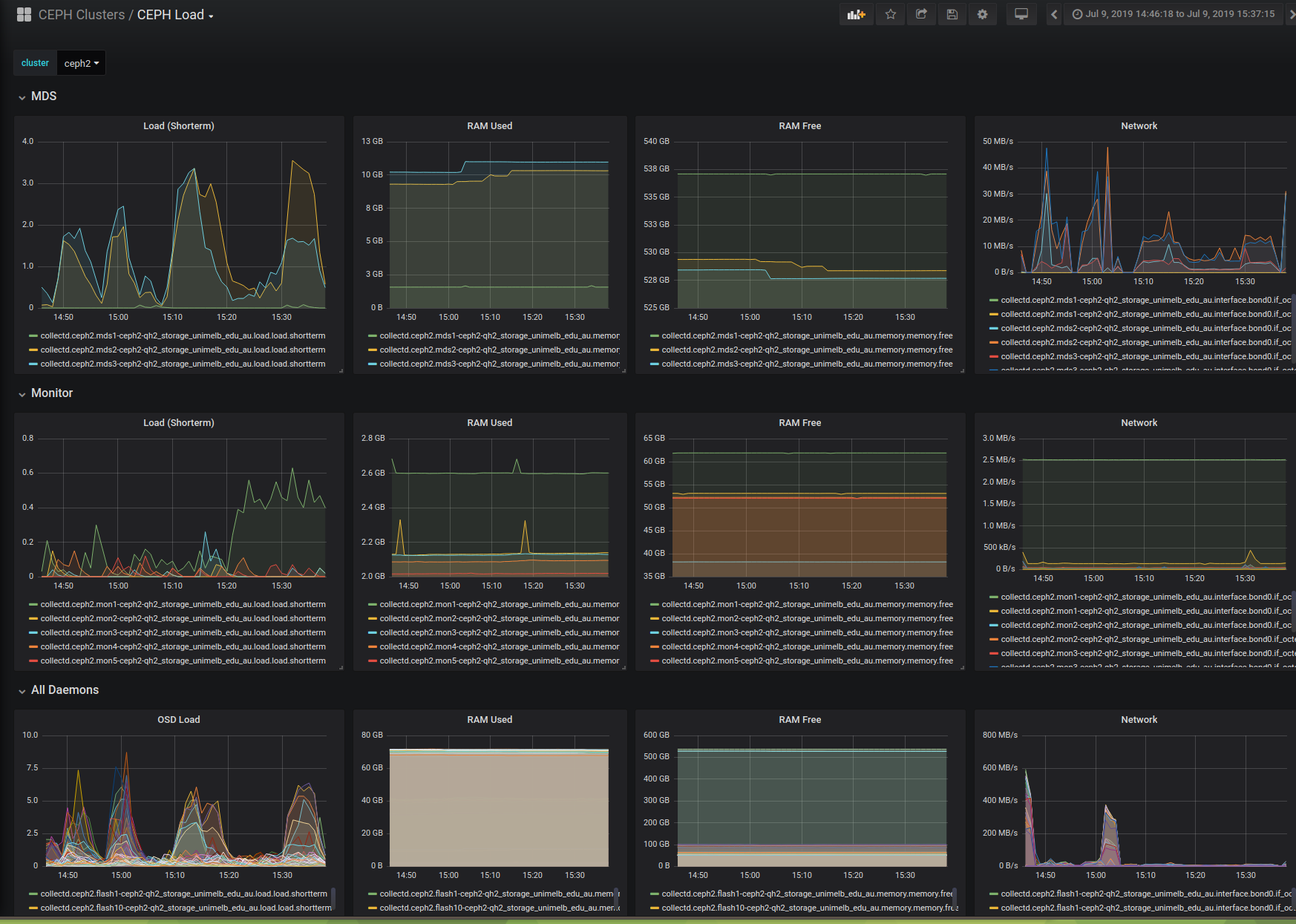
Task: Open All Daemons Network panel title
Action: pyautogui.click(x=1139, y=720)
